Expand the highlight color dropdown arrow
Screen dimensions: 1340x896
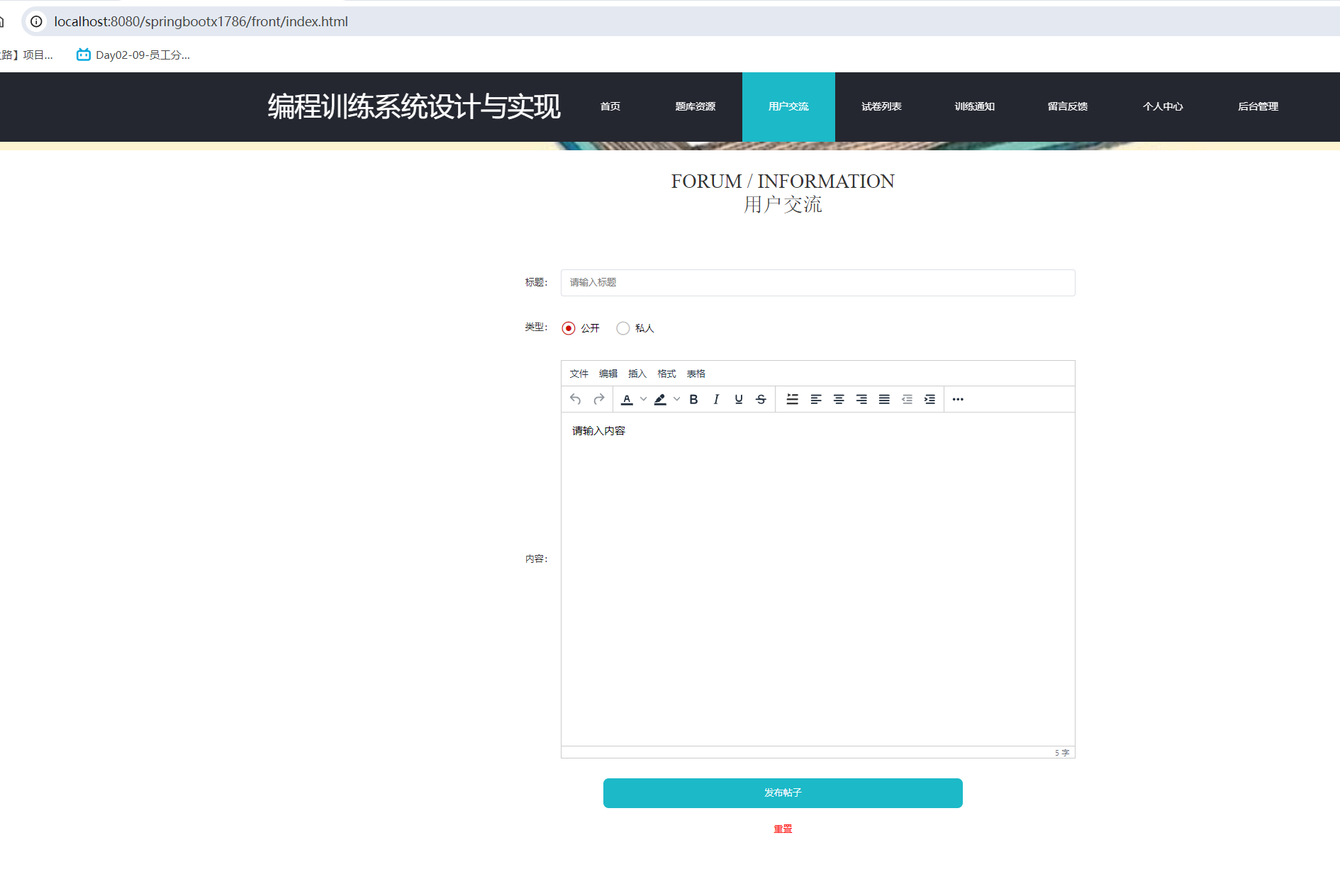pyautogui.click(x=676, y=399)
